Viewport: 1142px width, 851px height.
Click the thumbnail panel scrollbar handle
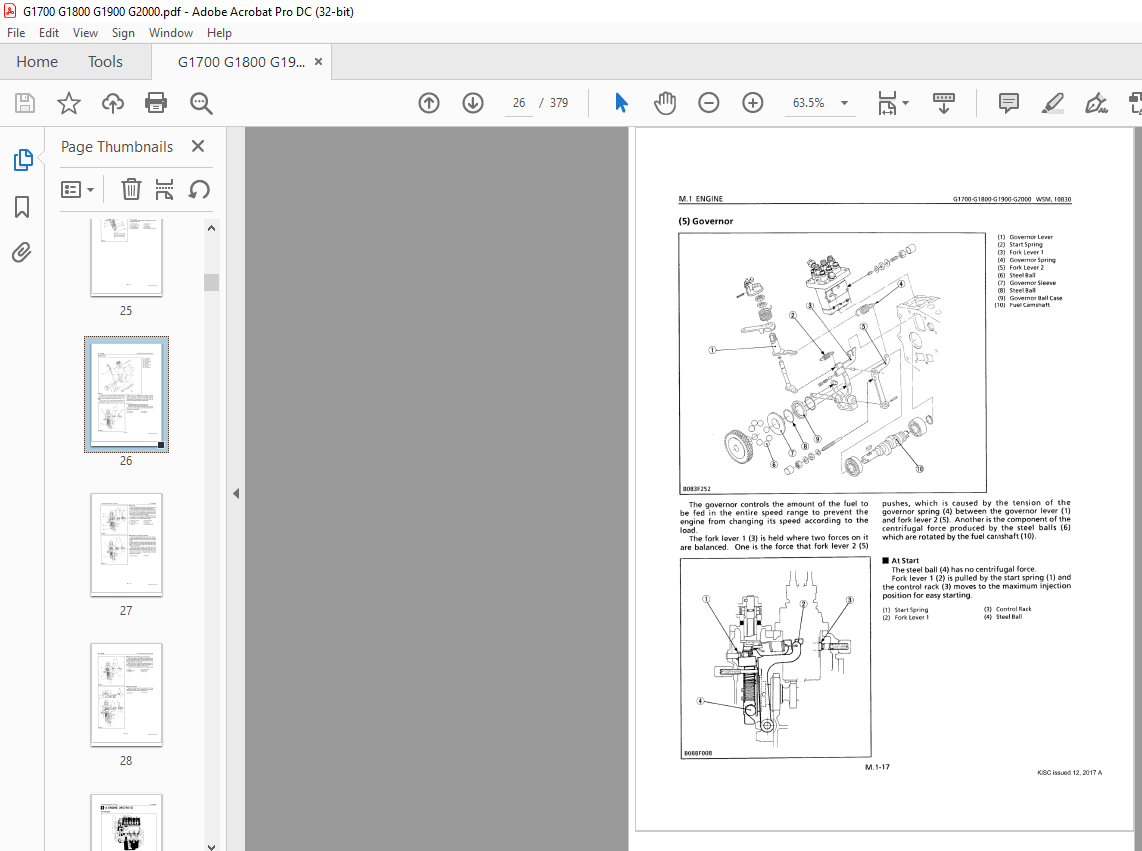pos(211,282)
